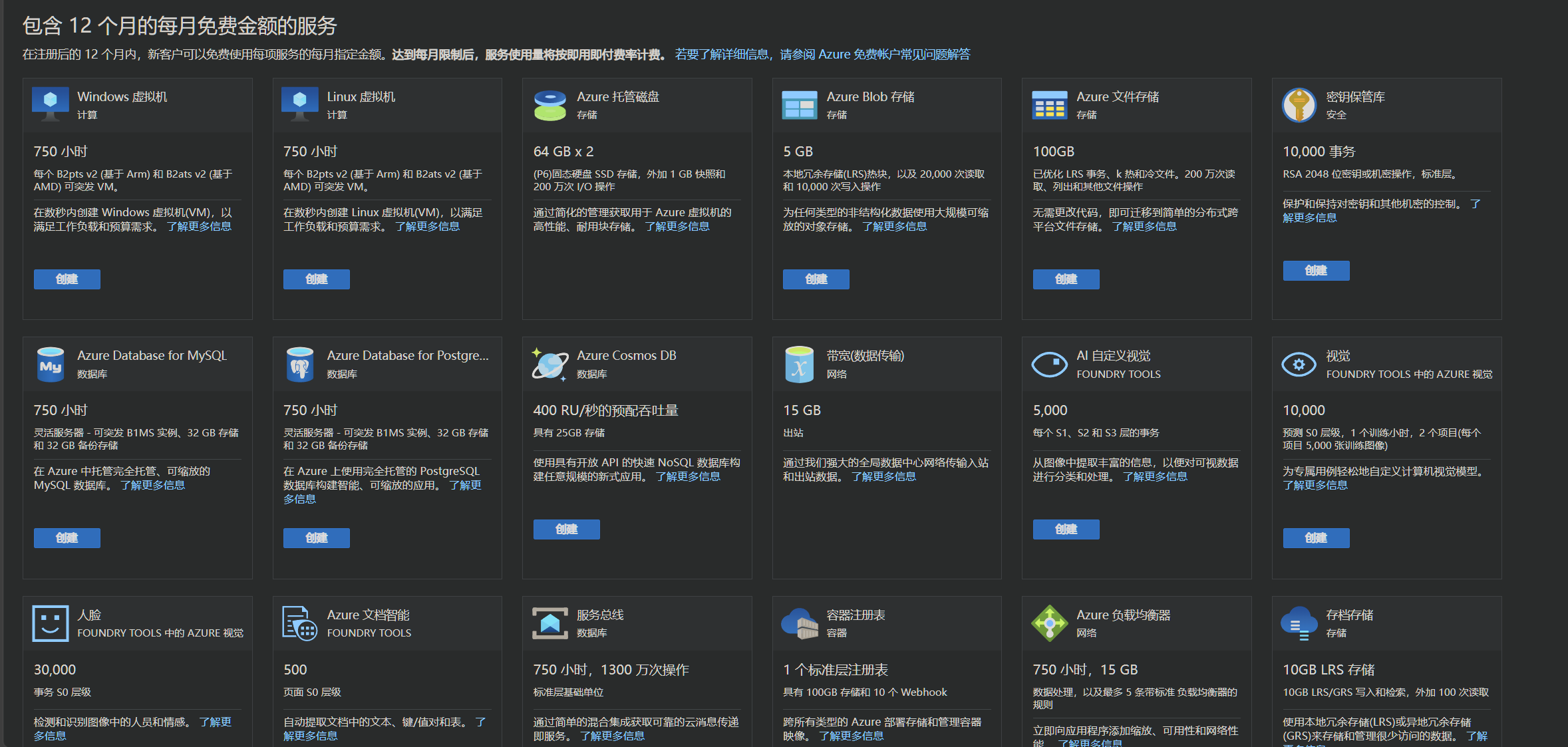The image size is (1568, 747).
Task: Open 了解更多信息 for 容器注册表
Action: 851,736
